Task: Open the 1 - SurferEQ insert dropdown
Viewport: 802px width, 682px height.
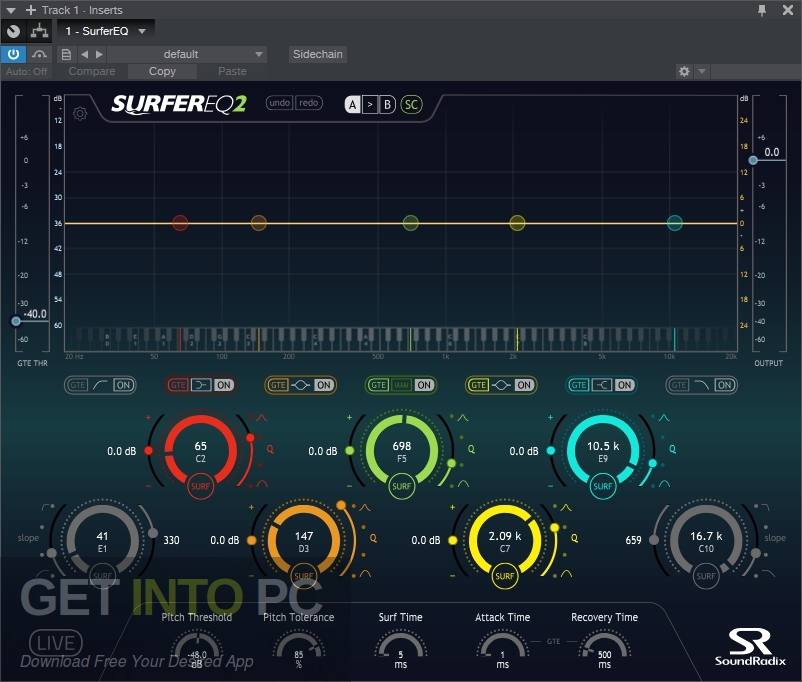Action: (x=105, y=31)
